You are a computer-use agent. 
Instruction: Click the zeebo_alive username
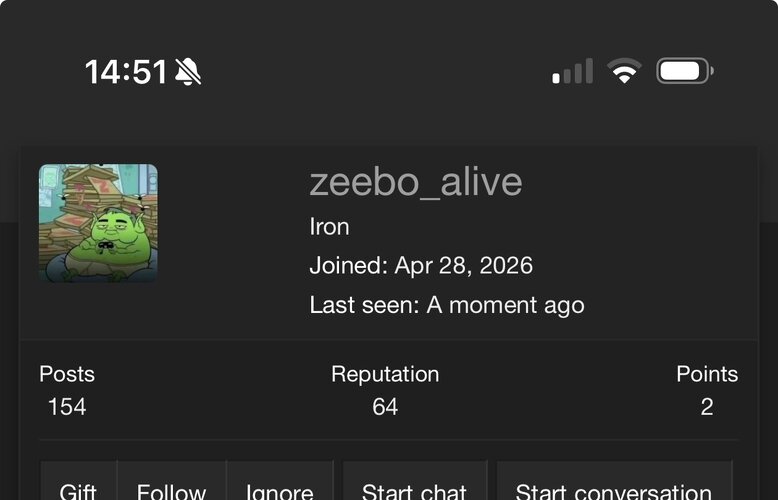coord(416,182)
